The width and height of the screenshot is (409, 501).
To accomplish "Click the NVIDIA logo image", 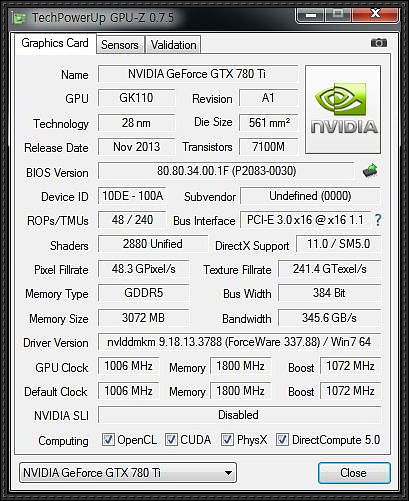I will tap(343, 109).
